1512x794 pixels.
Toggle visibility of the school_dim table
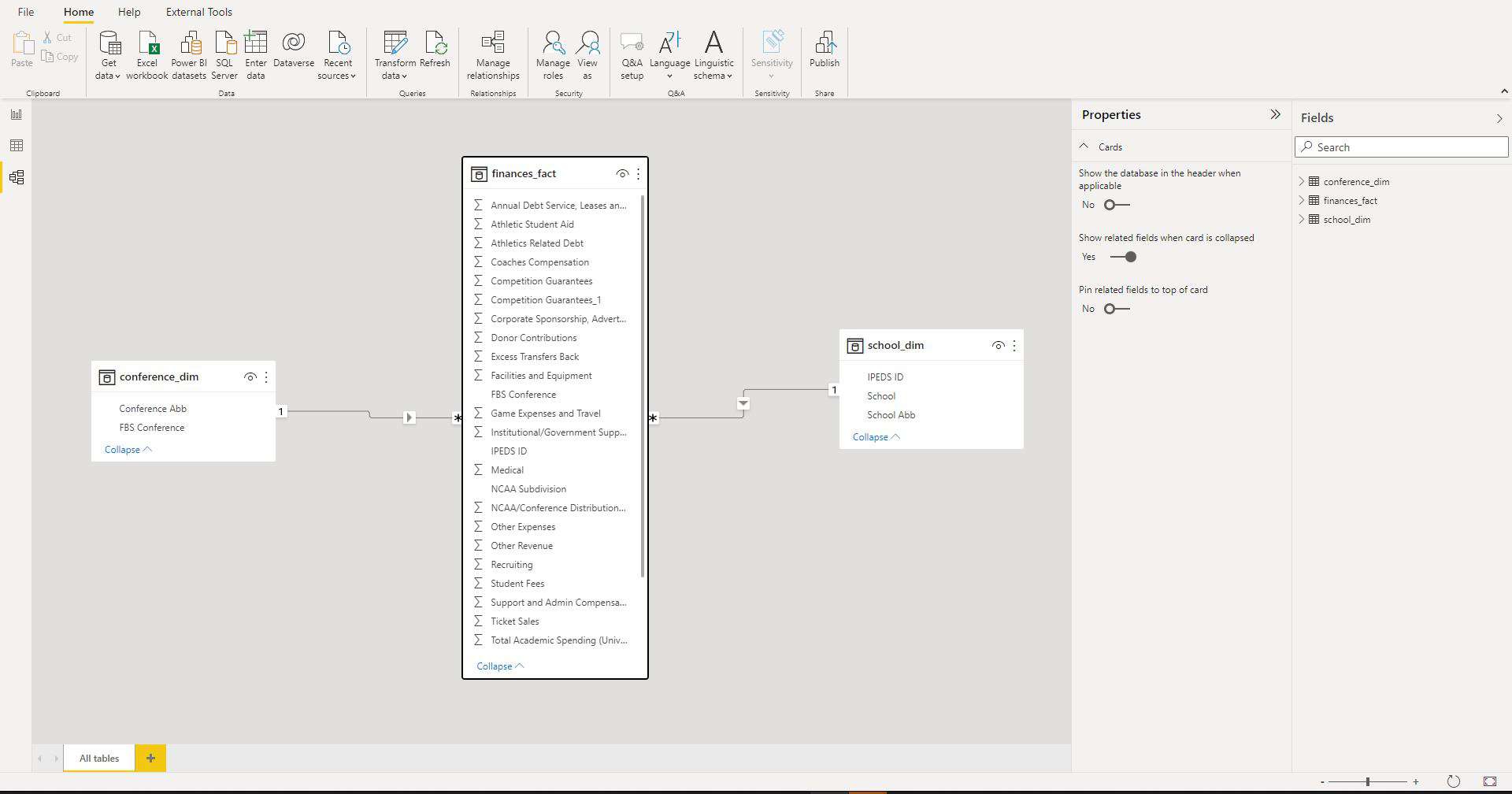pos(998,345)
